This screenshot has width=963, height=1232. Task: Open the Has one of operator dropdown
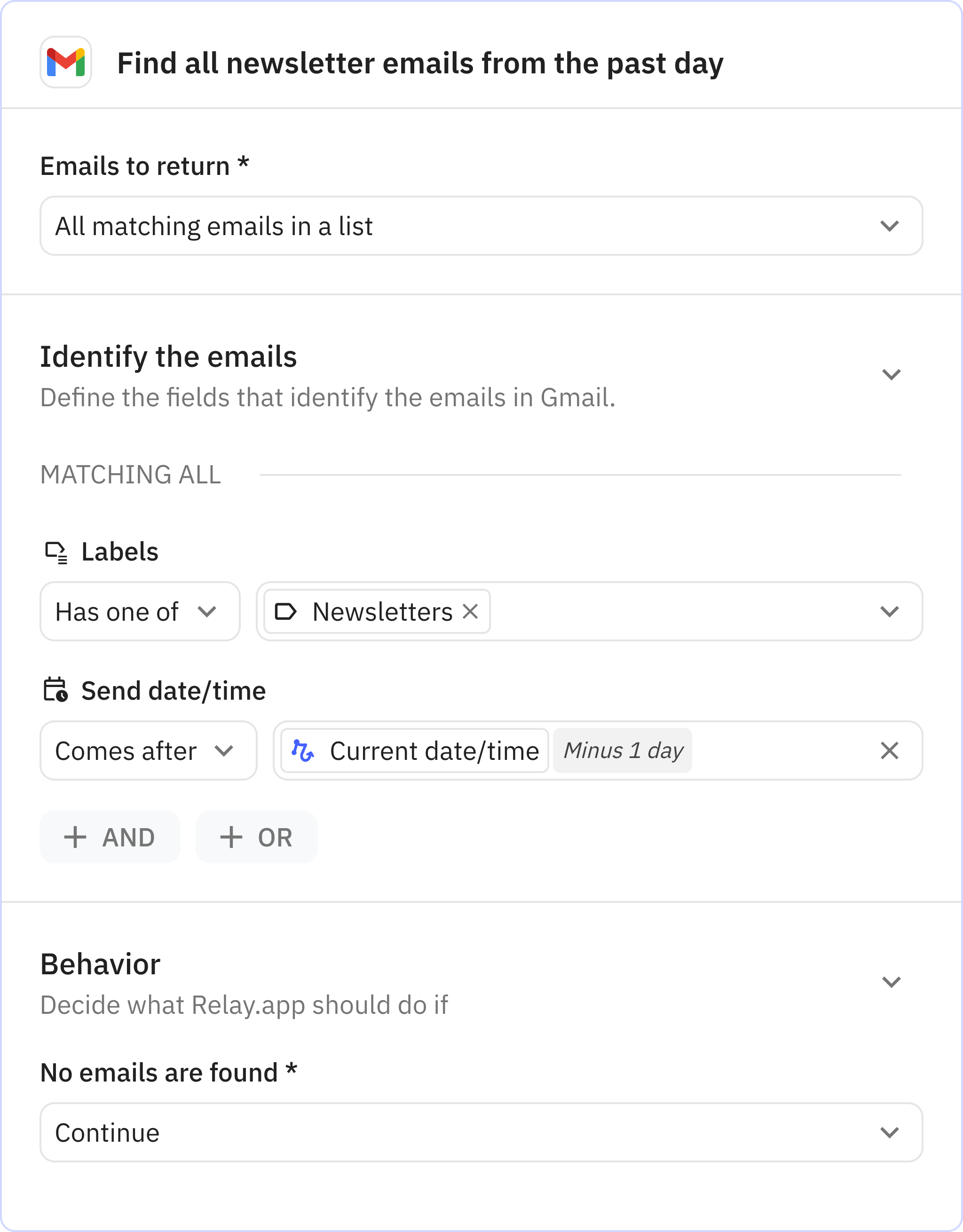pos(139,611)
